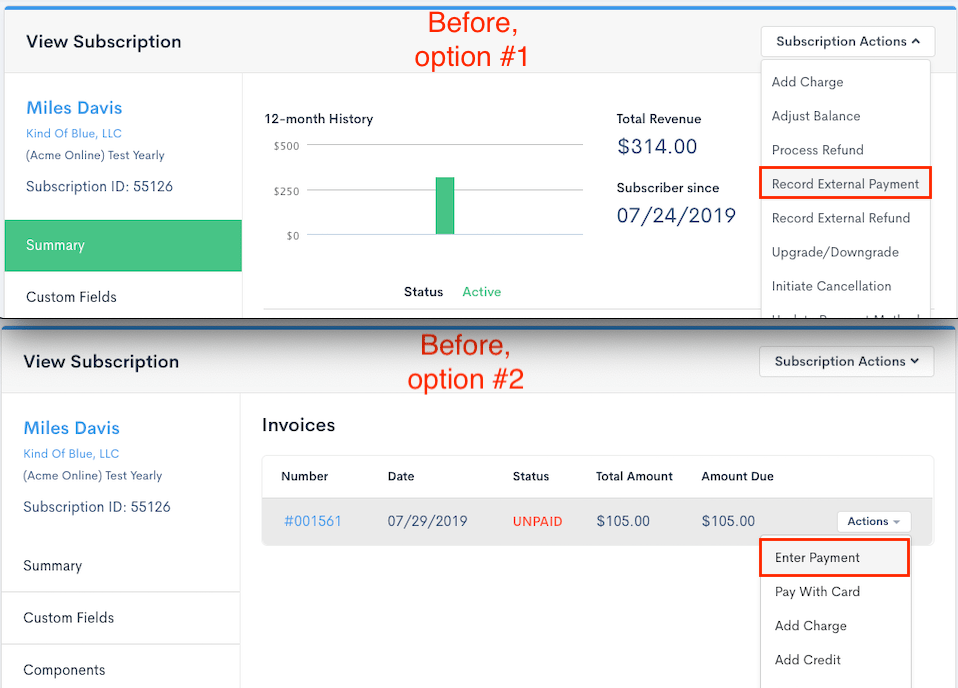Click the Actions dropdown on invoice #001561
Screen dimensions: 958x688
pyautogui.click(x=873, y=521)
